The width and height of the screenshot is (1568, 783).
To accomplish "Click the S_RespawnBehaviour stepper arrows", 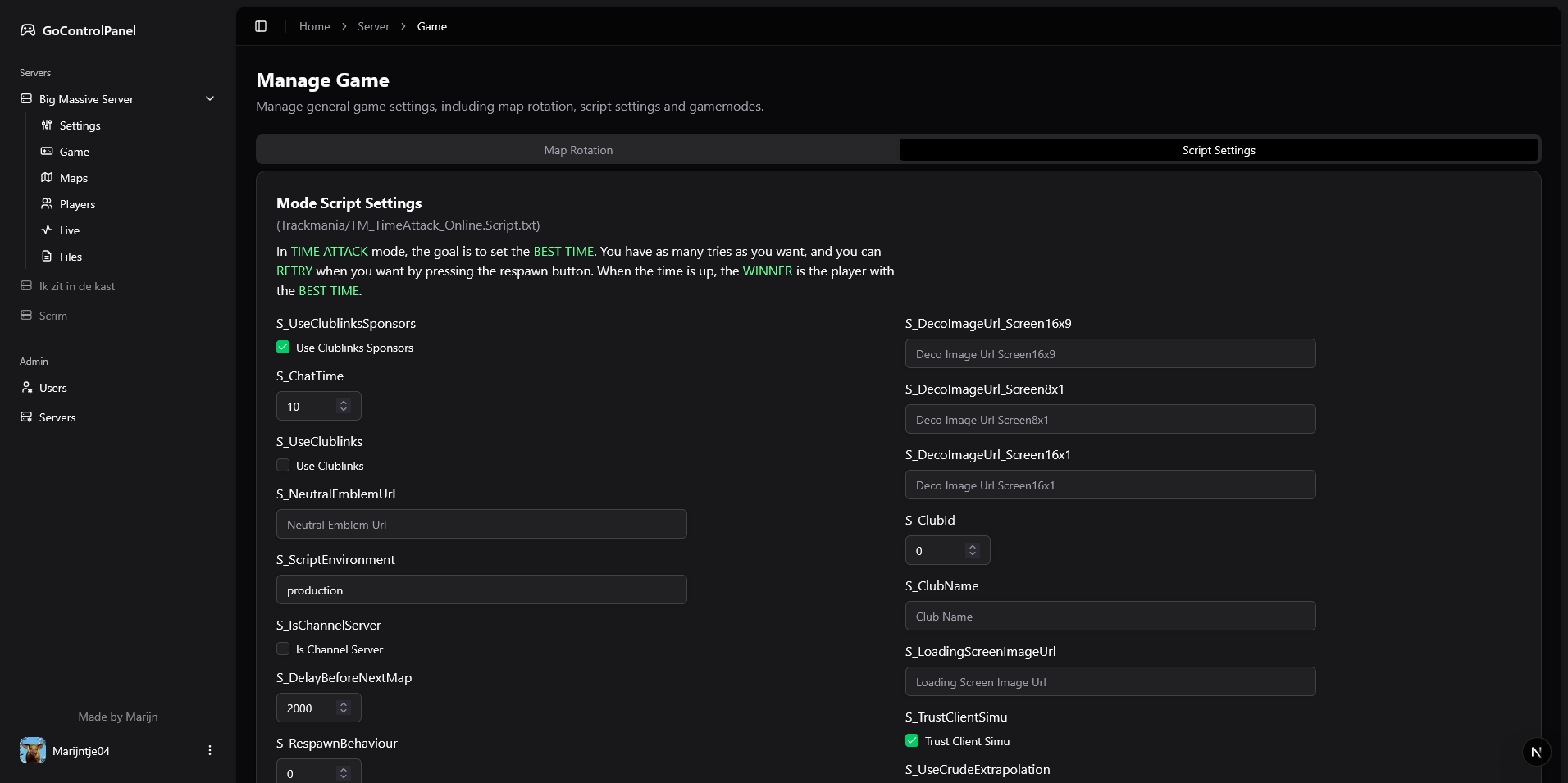I will pyautogui.click(x=344, y=773).
